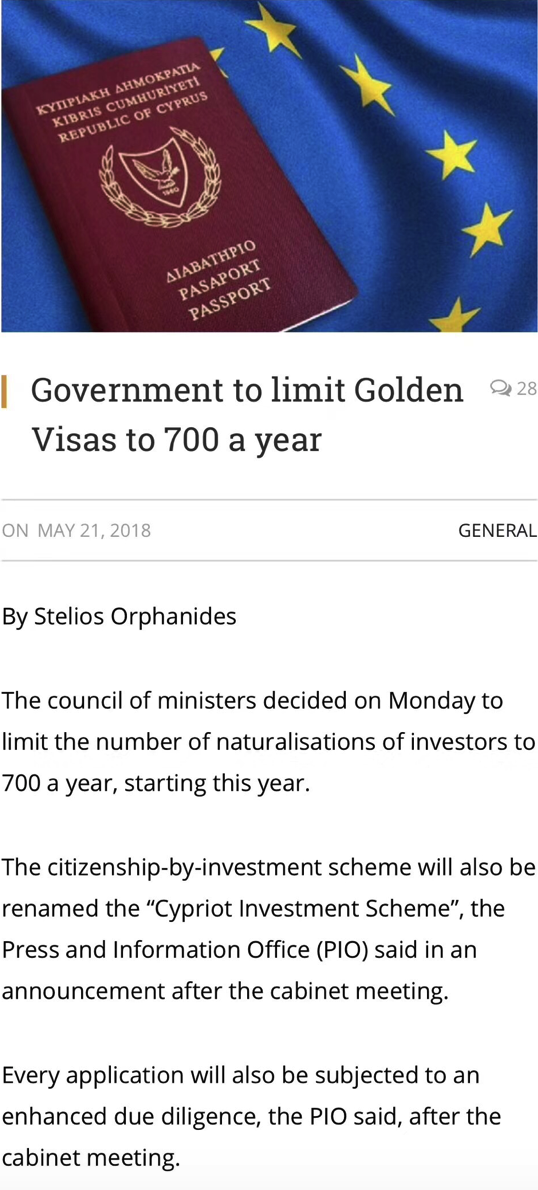This screenshot has height=1190, width=538.
Task: Click "announcement after the cabinet meeting" line
Action: click(226, 992)
